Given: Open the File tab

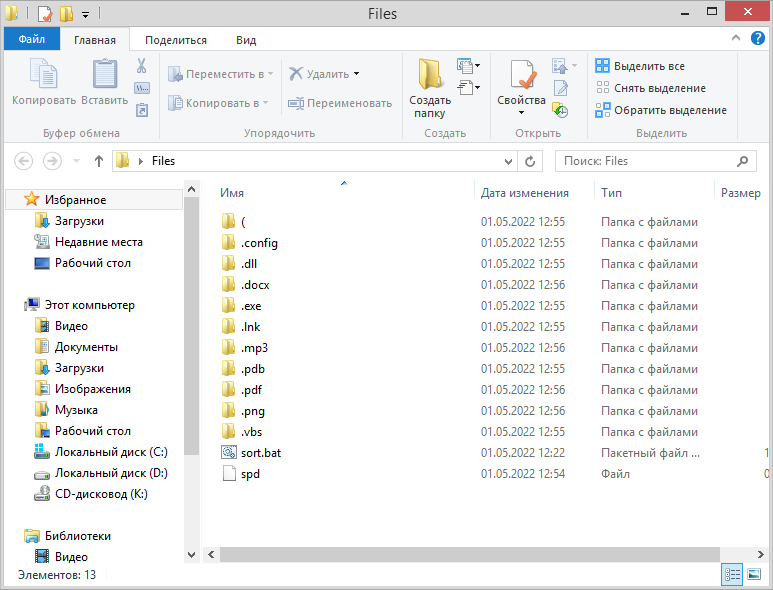Looking at the screenshot, I should (32, 39).
